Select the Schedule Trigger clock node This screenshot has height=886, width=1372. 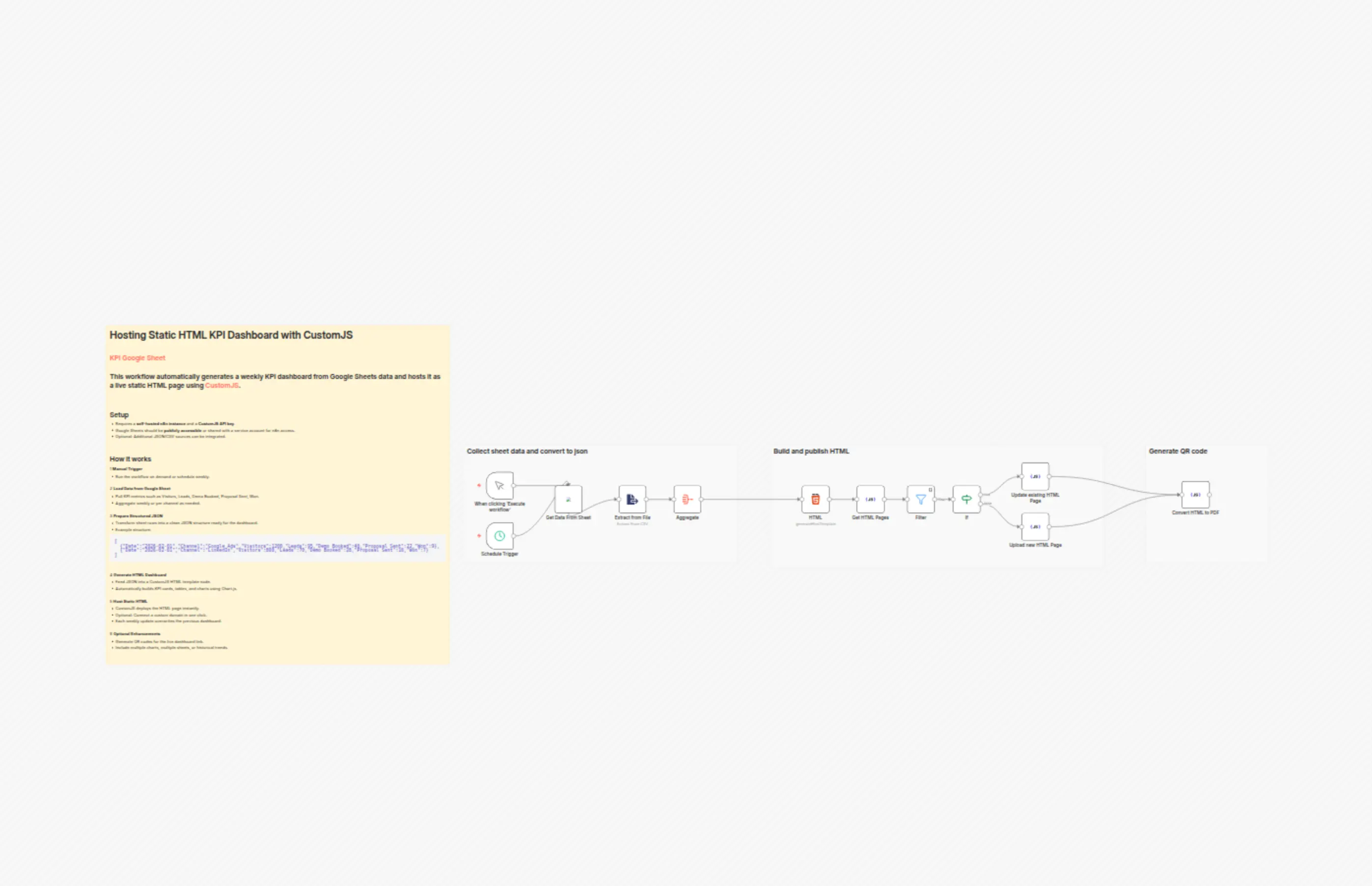499,536
